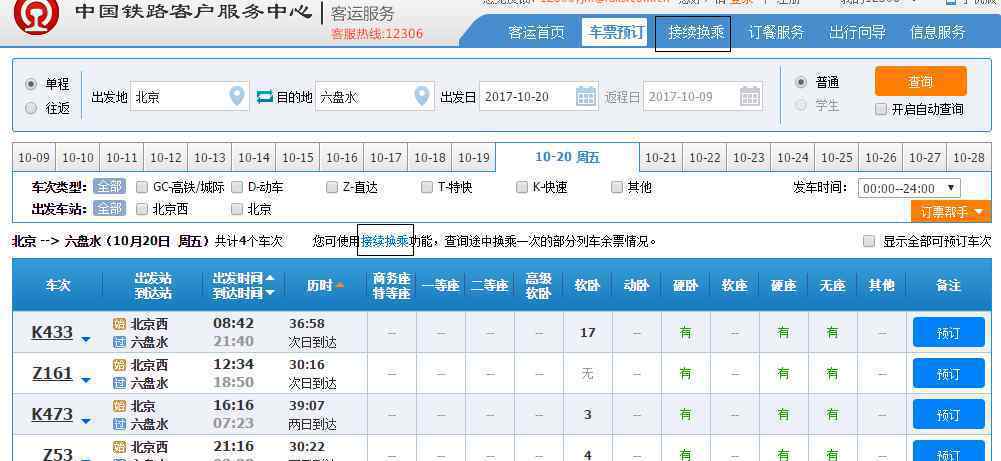Viewport: 1001px width, 461px height.
Task: Click the 返程日 field showing 2017-10-09
Action: pyautogui.click(x=703, y=96)
